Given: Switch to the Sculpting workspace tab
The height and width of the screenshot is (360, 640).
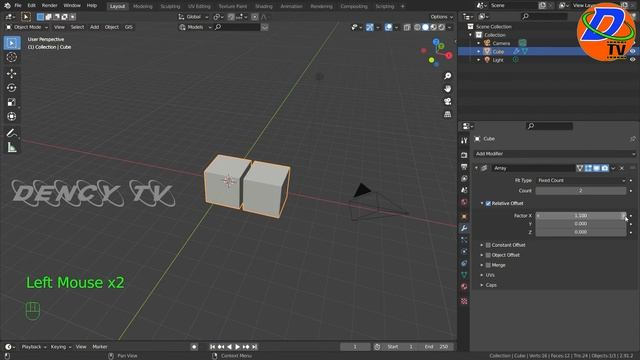Looking at the screenshot, I should pyautogui.click(x=170, y=6).
